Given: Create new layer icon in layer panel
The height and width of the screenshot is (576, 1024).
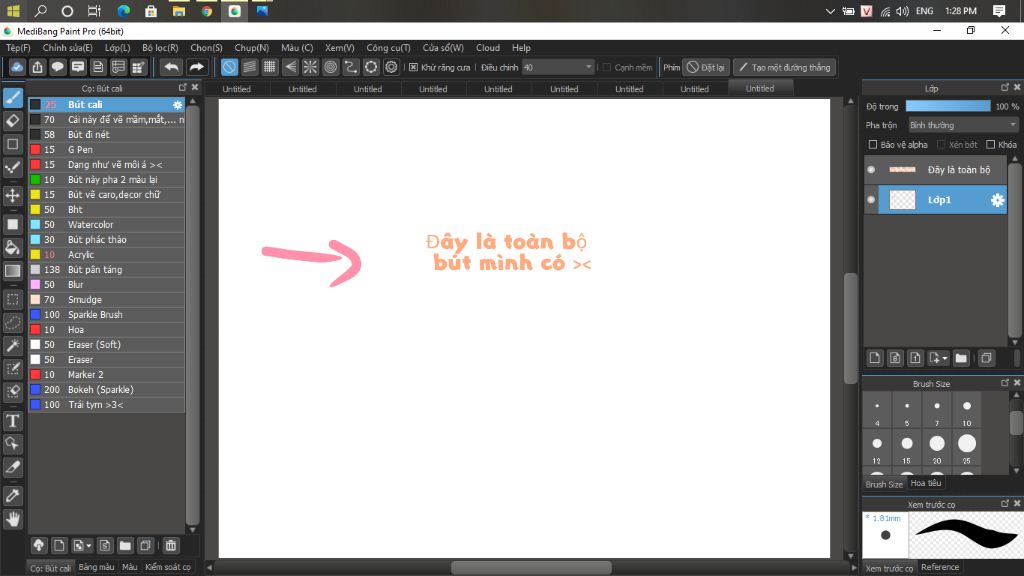Looking at the screenshot, I should [875, 358].
